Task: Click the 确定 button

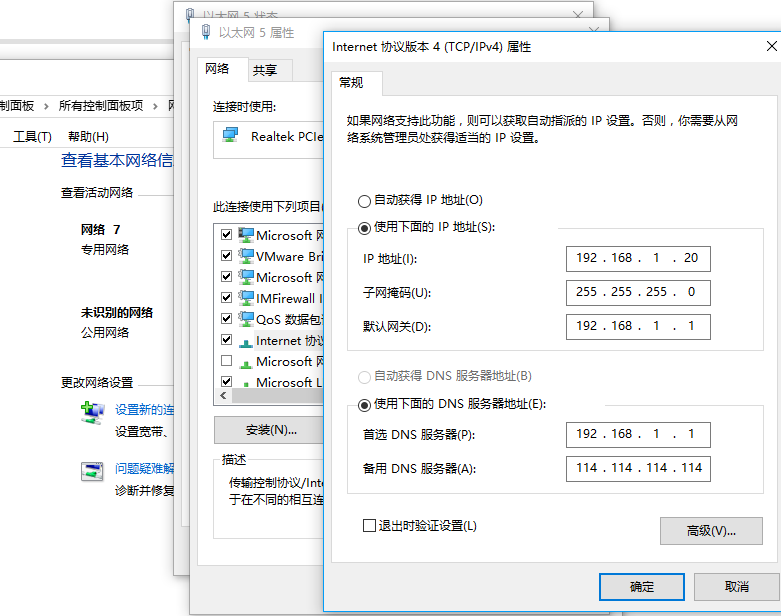Action: point(641,587)
